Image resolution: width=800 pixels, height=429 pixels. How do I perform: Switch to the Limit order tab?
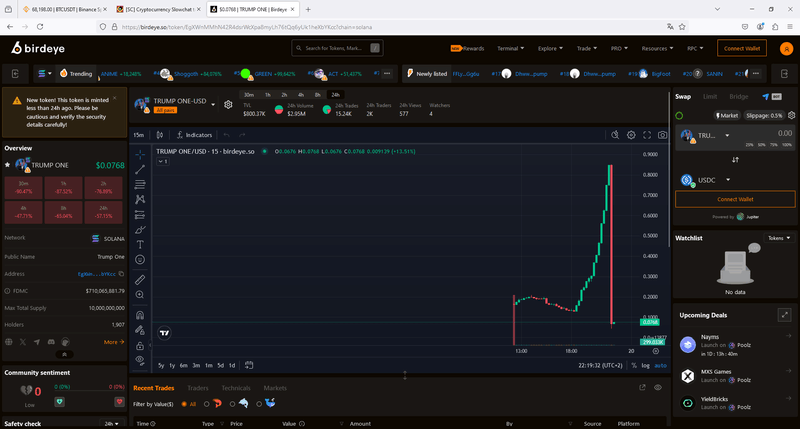(x=710, y=96)
